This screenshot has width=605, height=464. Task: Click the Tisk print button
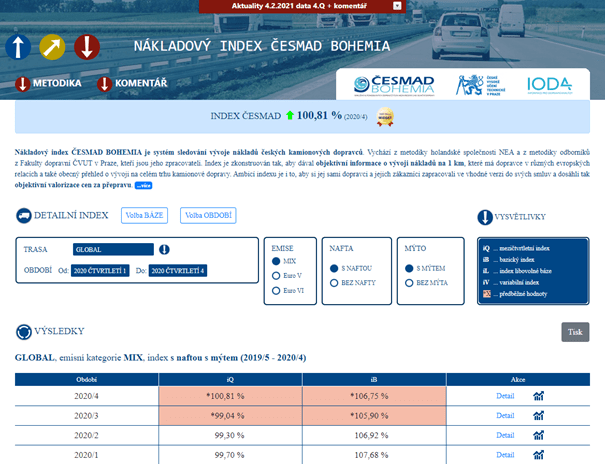575,332
